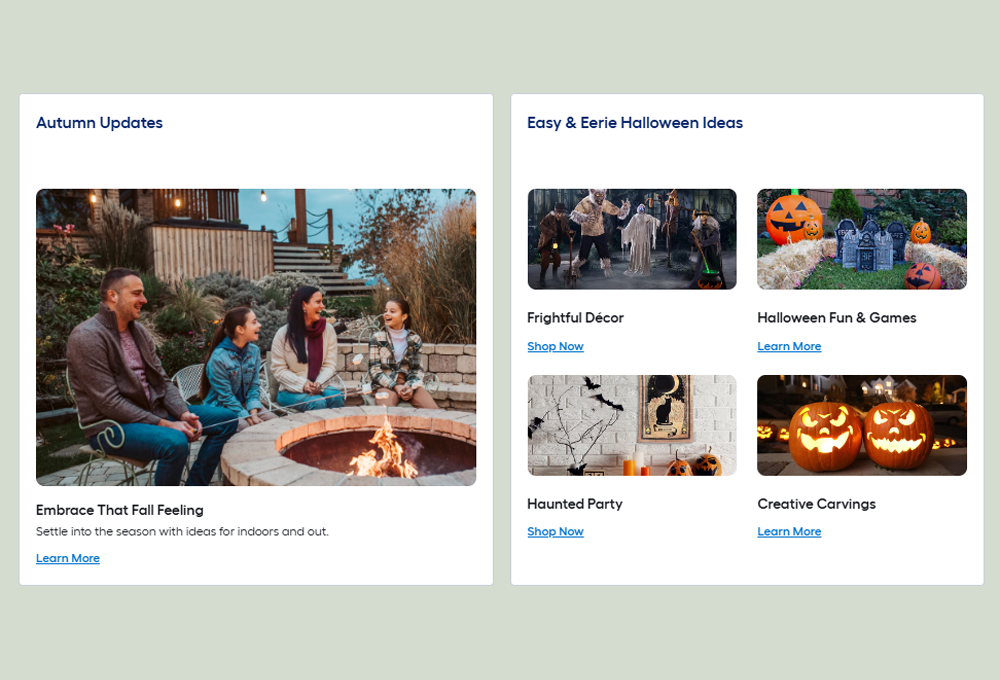
Task: Click the Autumn Updates heading
Action: [99, 123]
